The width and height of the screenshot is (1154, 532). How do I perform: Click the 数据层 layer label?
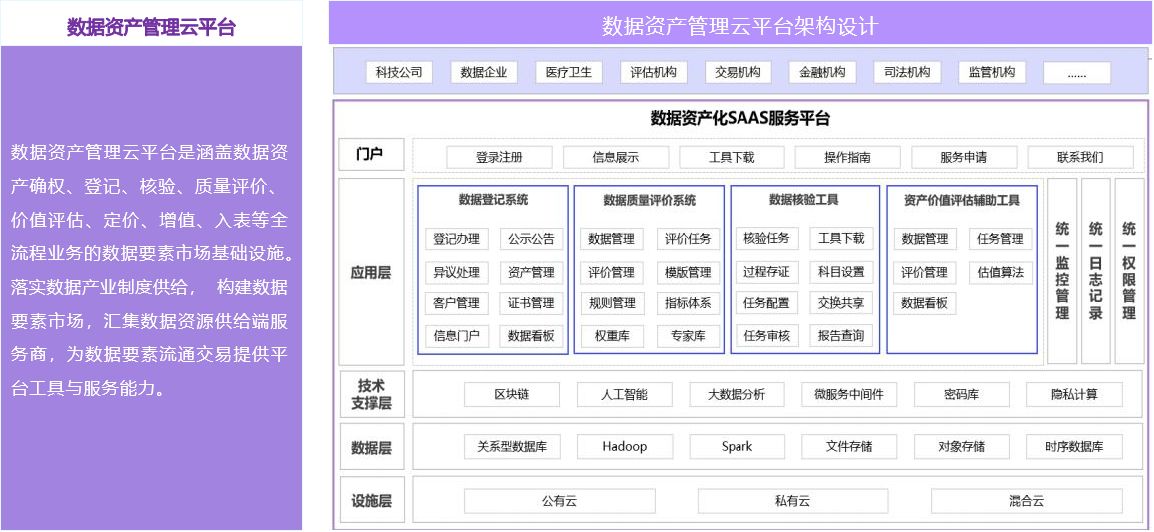(x=372, y=447)
